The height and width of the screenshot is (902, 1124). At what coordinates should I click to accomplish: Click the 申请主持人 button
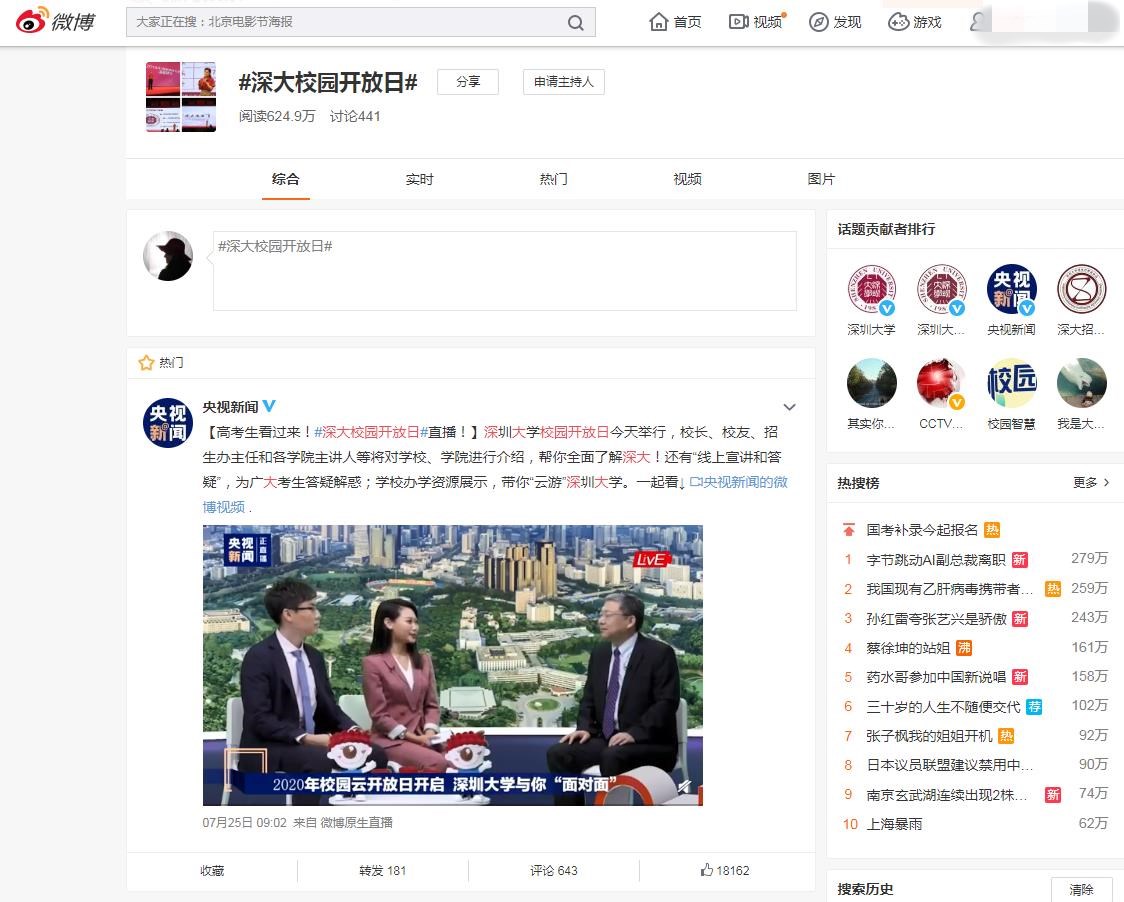563,82
